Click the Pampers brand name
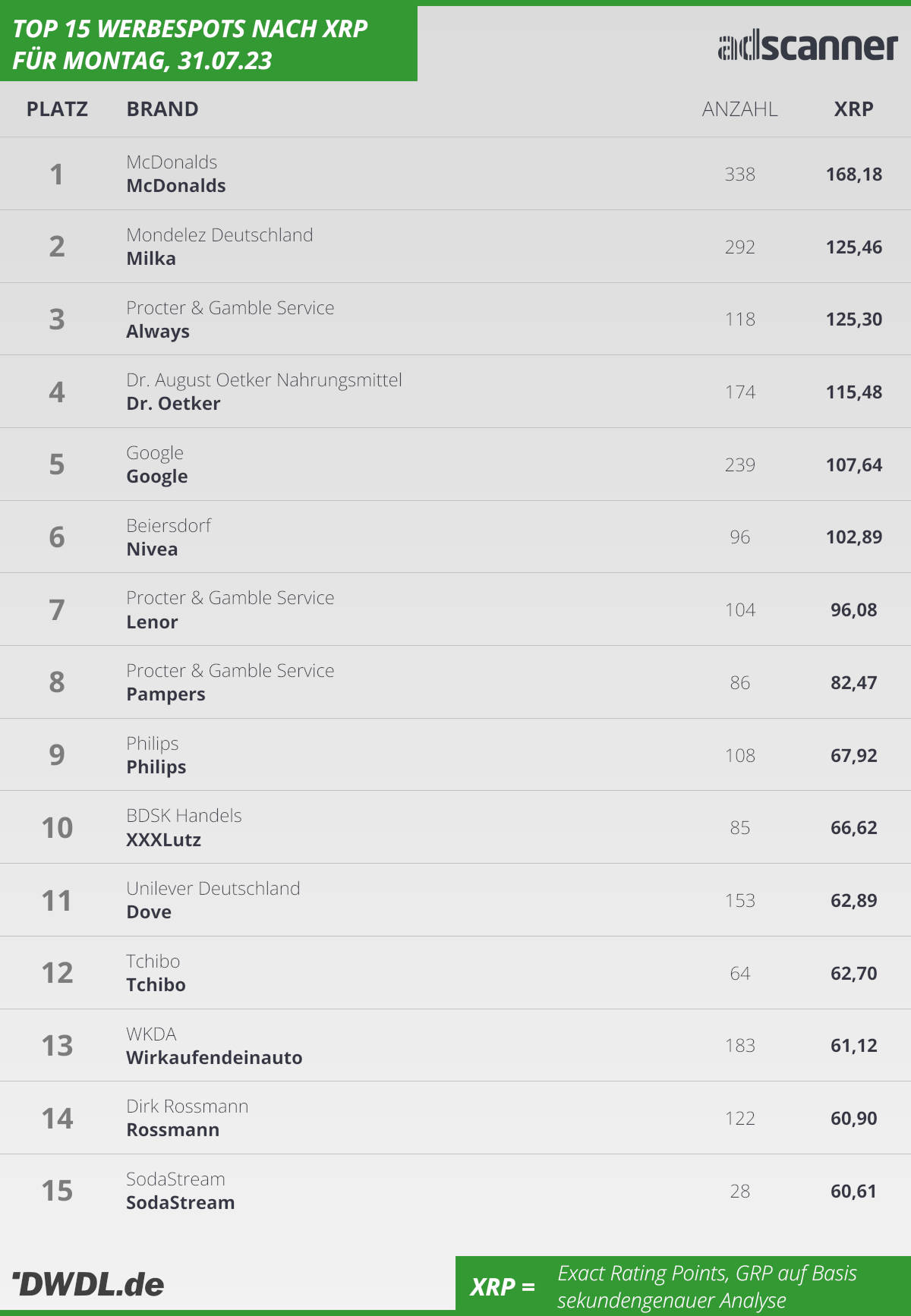911x1316 pixels. pos(165,694)
